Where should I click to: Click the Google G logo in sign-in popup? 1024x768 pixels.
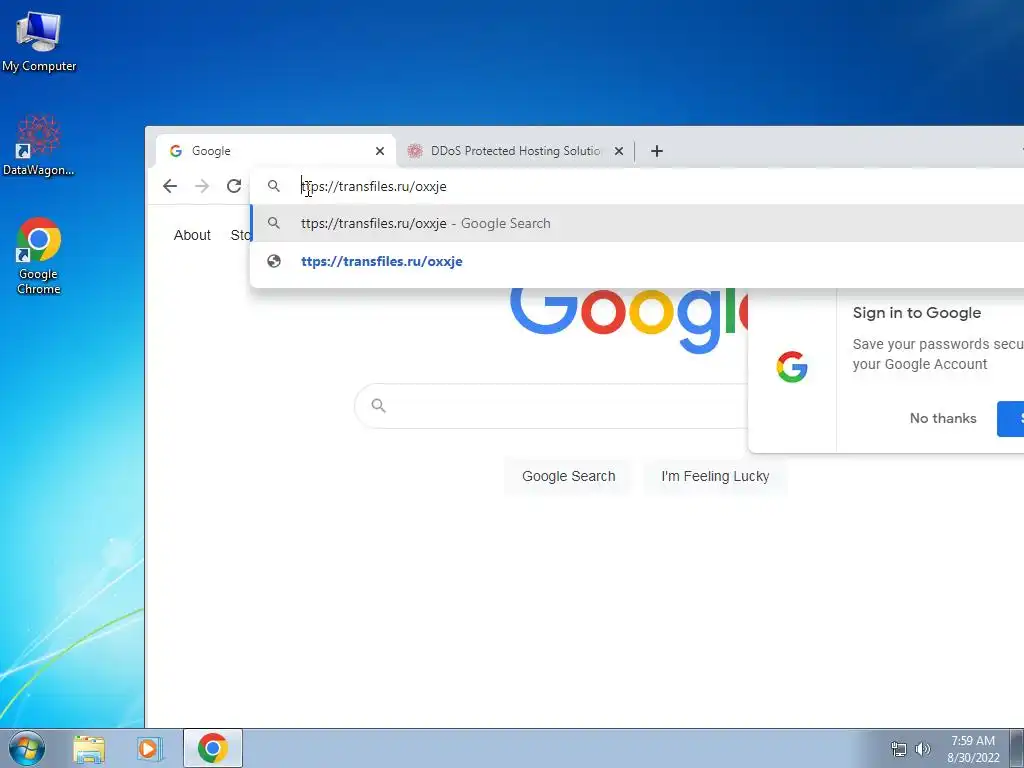click(792, 366)
